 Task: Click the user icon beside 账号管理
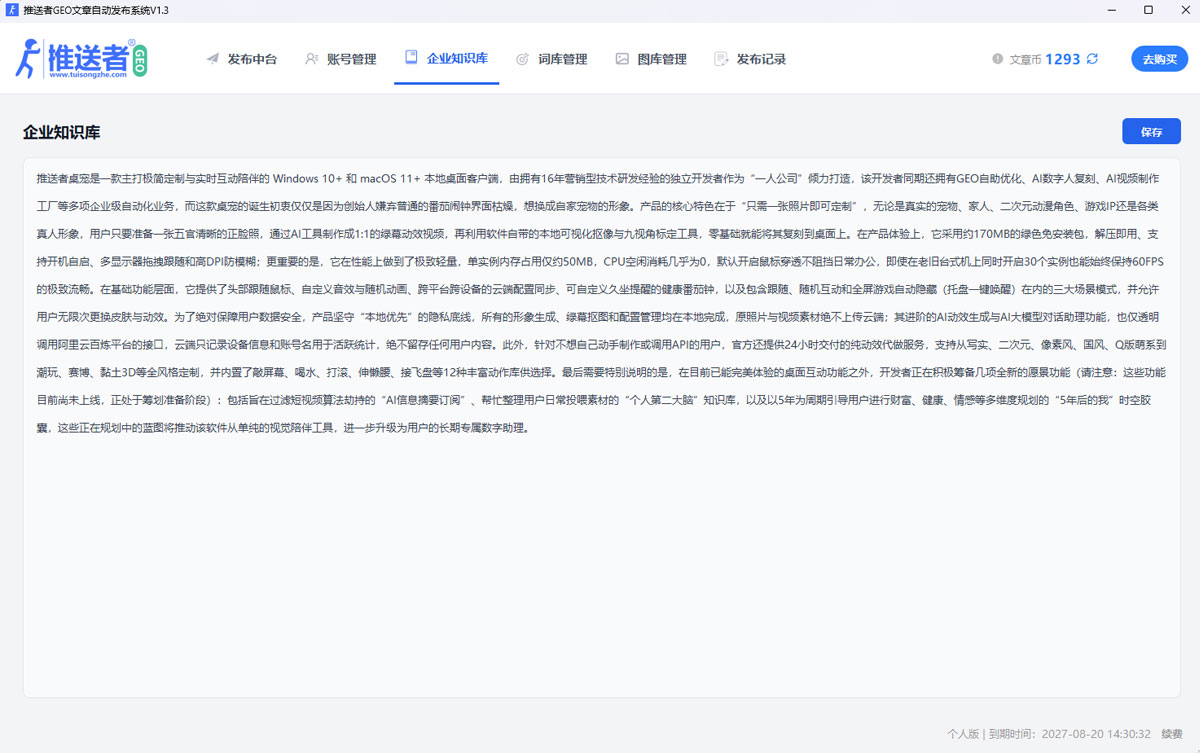point(312,59)
